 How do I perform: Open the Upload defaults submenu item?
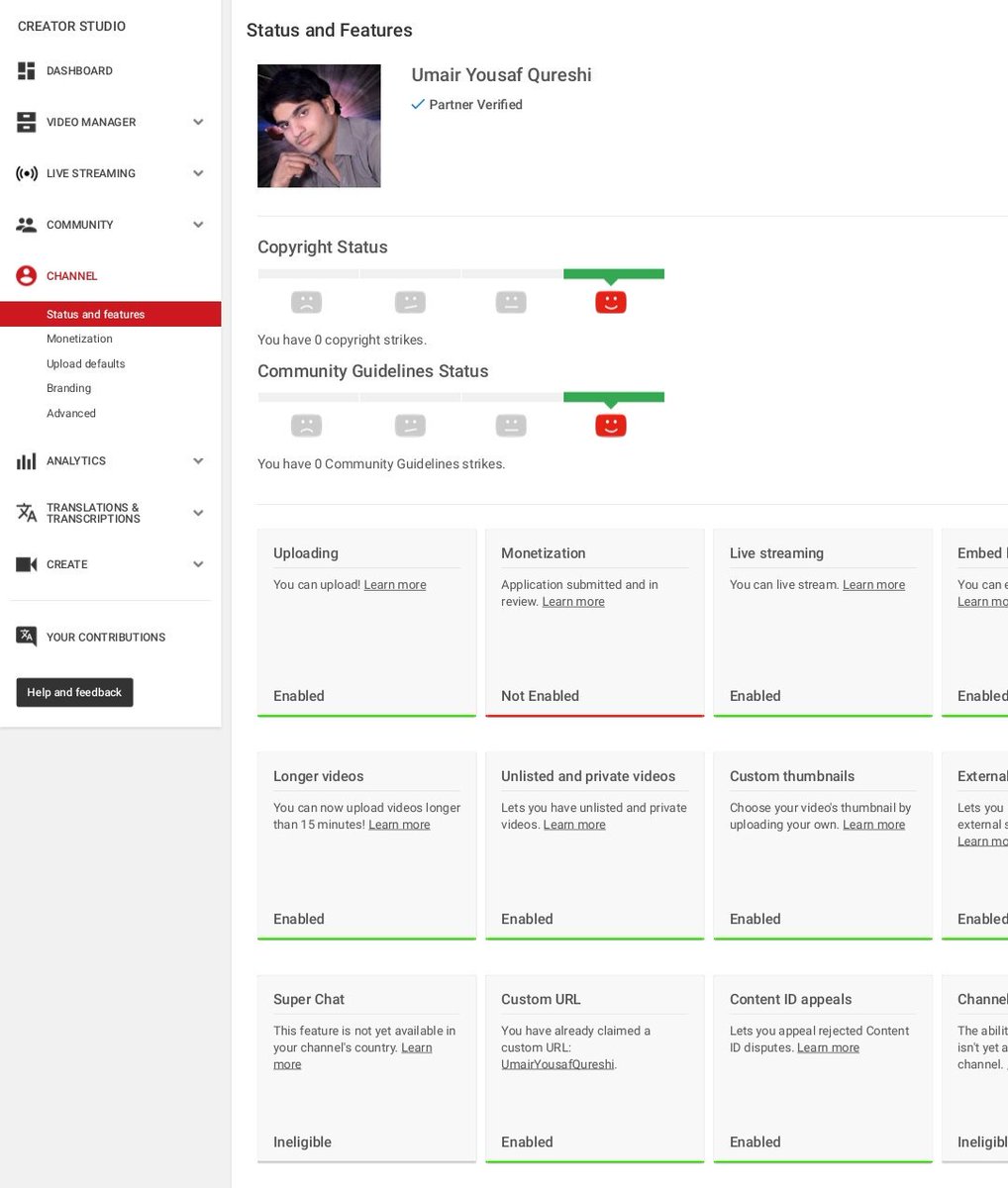(x=86, y=363)
